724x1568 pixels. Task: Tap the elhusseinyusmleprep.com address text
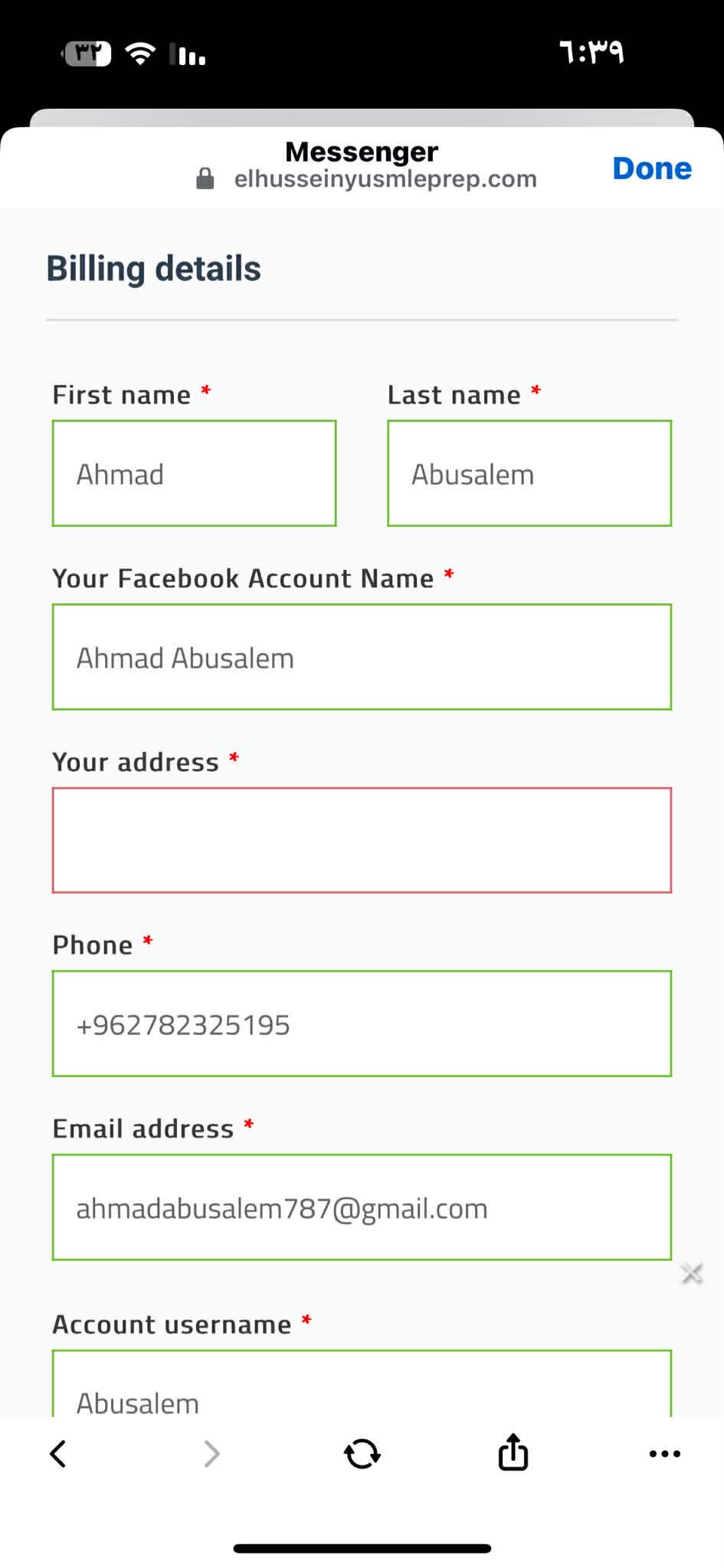[x=385, y=179]
